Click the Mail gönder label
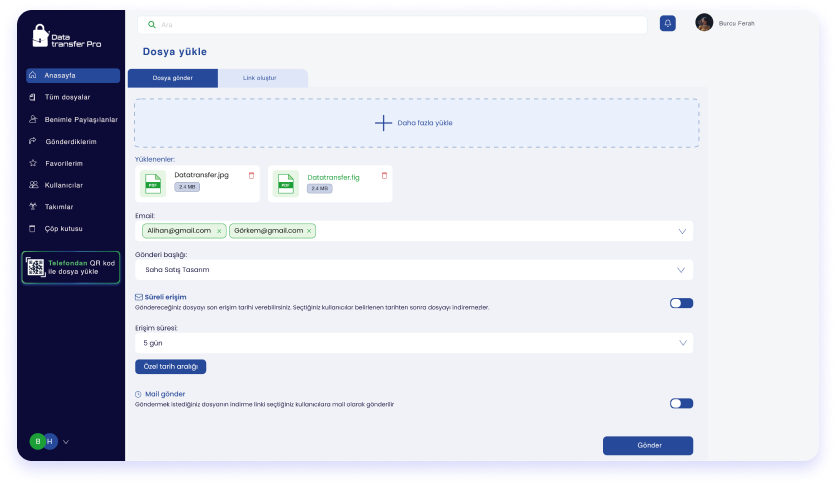 (165, 394)
